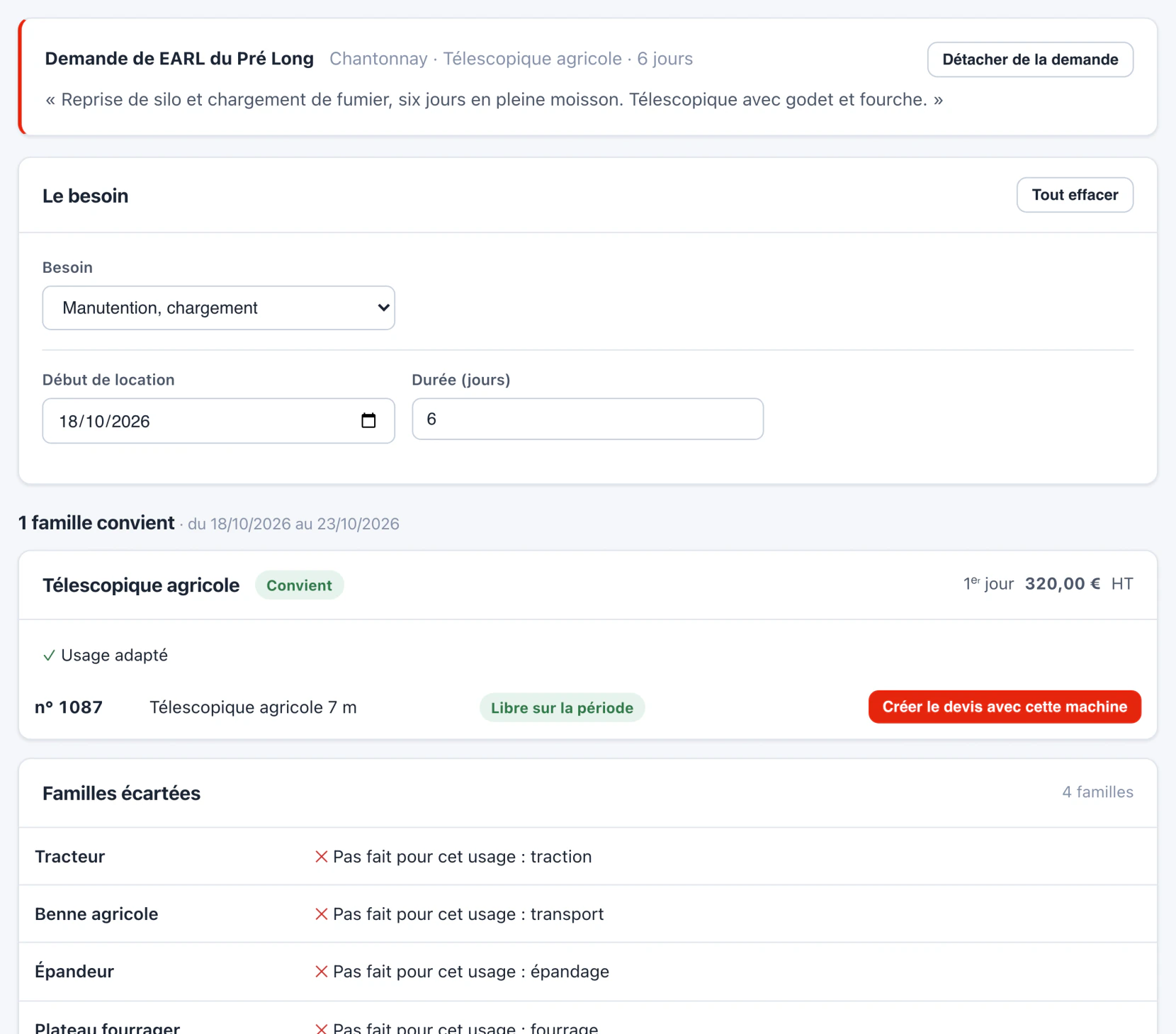Click the red X icon in the Benne agricole row
The height and width of the screenshot is (1034, 1176).
pos(321,914)
